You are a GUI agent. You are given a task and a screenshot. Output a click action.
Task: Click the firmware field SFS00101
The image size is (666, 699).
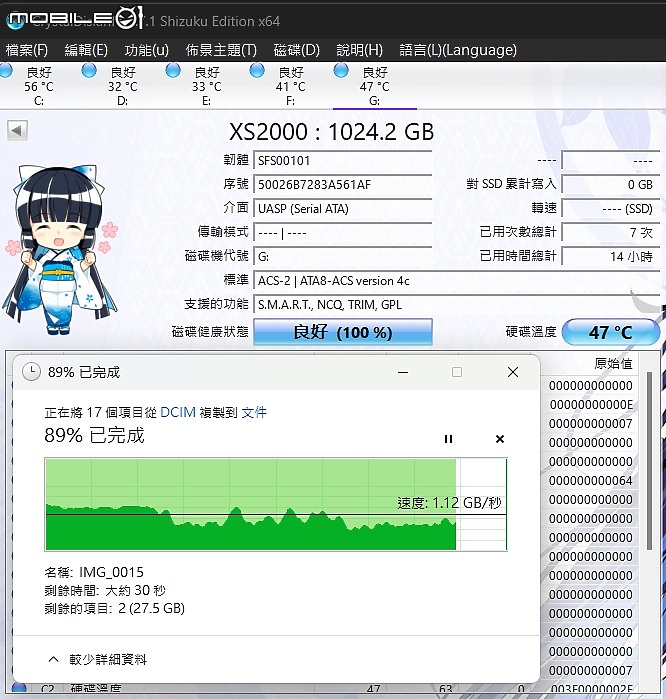pyautogui.click(x=342, y=160)
